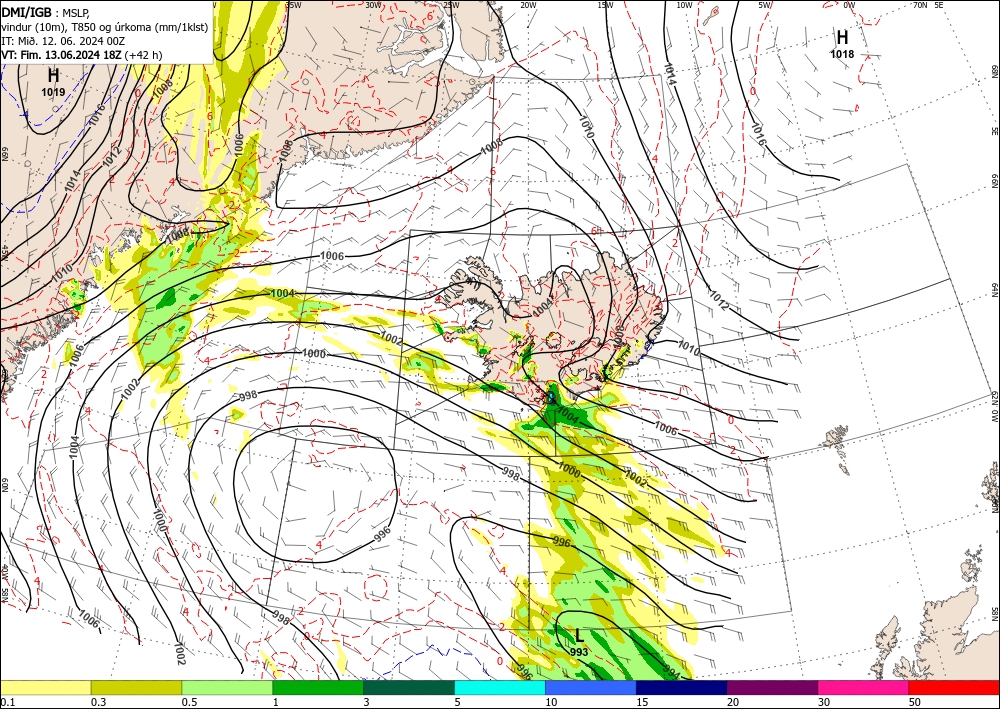Screen dimensions: 1000x709
Task: Click the '0W' longitude label at top
Action: tap(849, 5)
